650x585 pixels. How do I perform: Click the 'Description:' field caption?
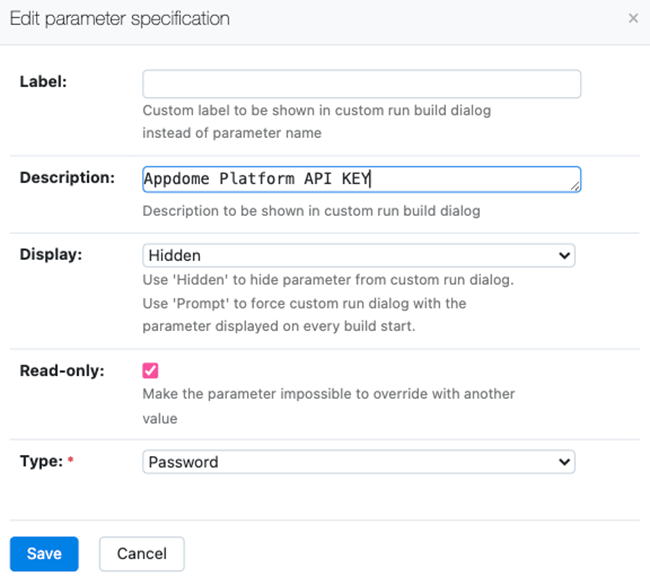tap(67, 178)
